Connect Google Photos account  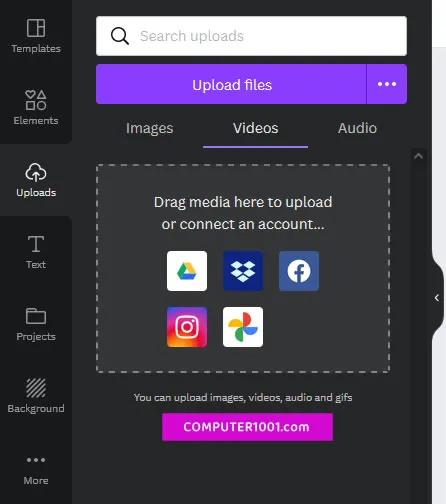(243, 327)
